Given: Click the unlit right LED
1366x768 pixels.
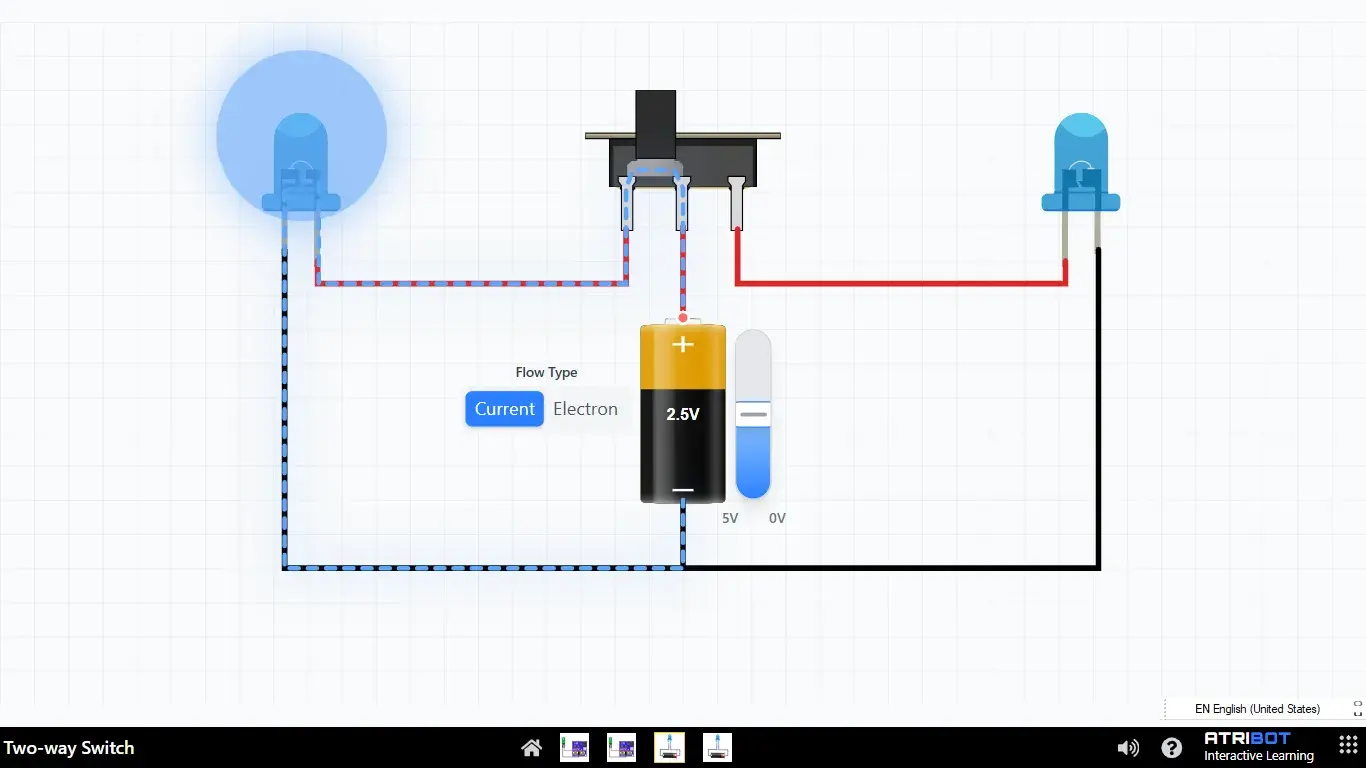Looking at the screenshot, I should point(1081,162).
